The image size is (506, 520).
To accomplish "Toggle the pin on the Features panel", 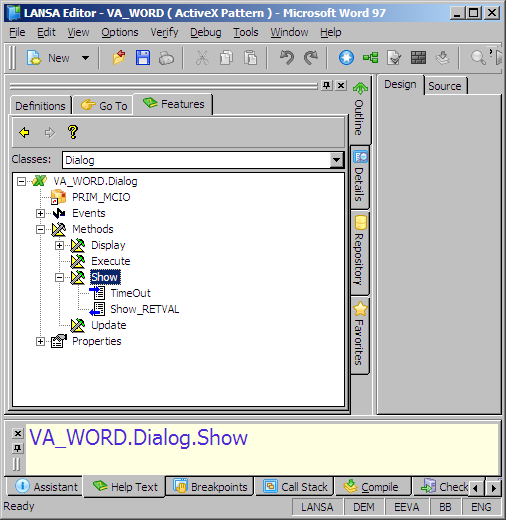I will point(327,85).
